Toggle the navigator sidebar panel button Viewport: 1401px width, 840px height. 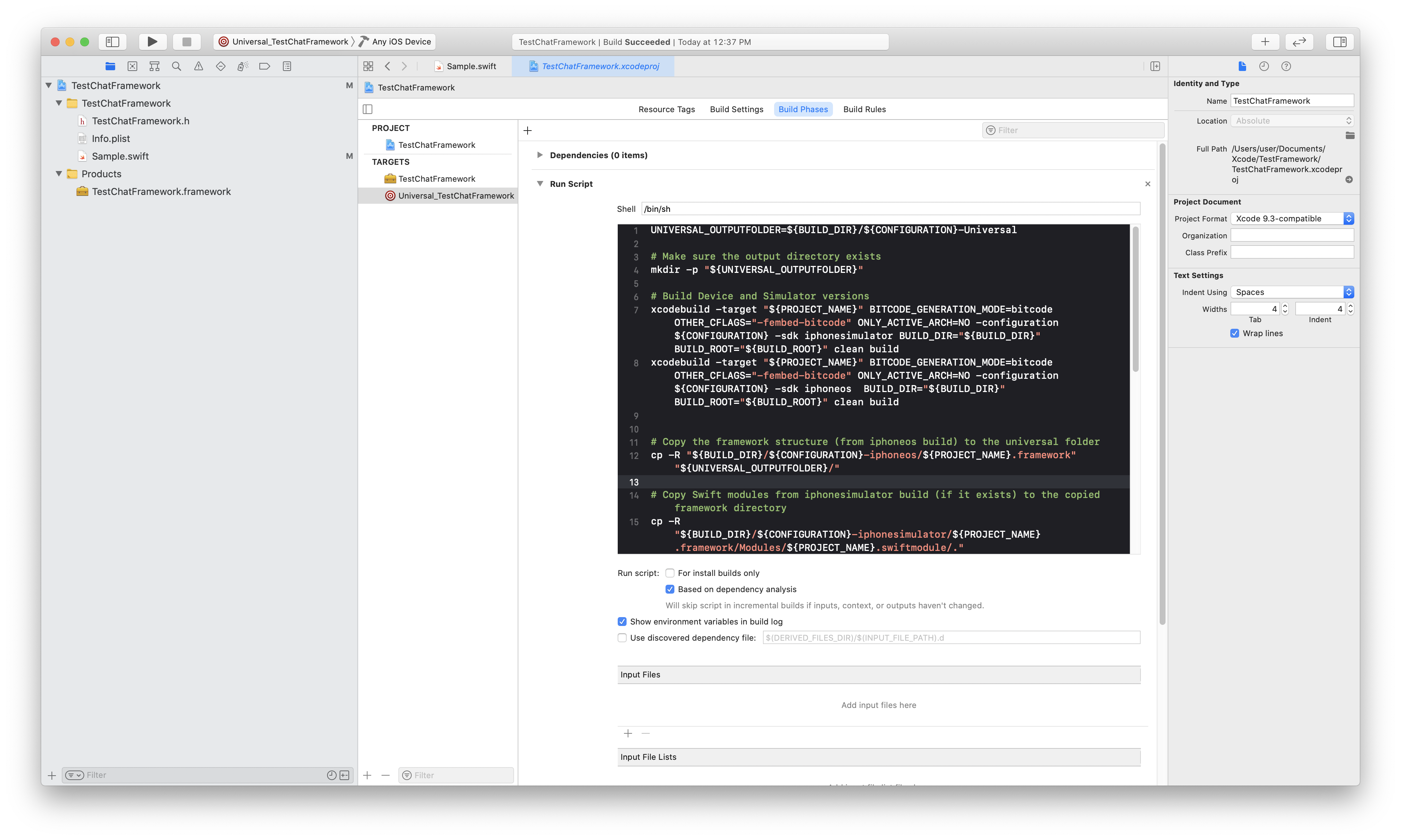[x=113, y=41]
